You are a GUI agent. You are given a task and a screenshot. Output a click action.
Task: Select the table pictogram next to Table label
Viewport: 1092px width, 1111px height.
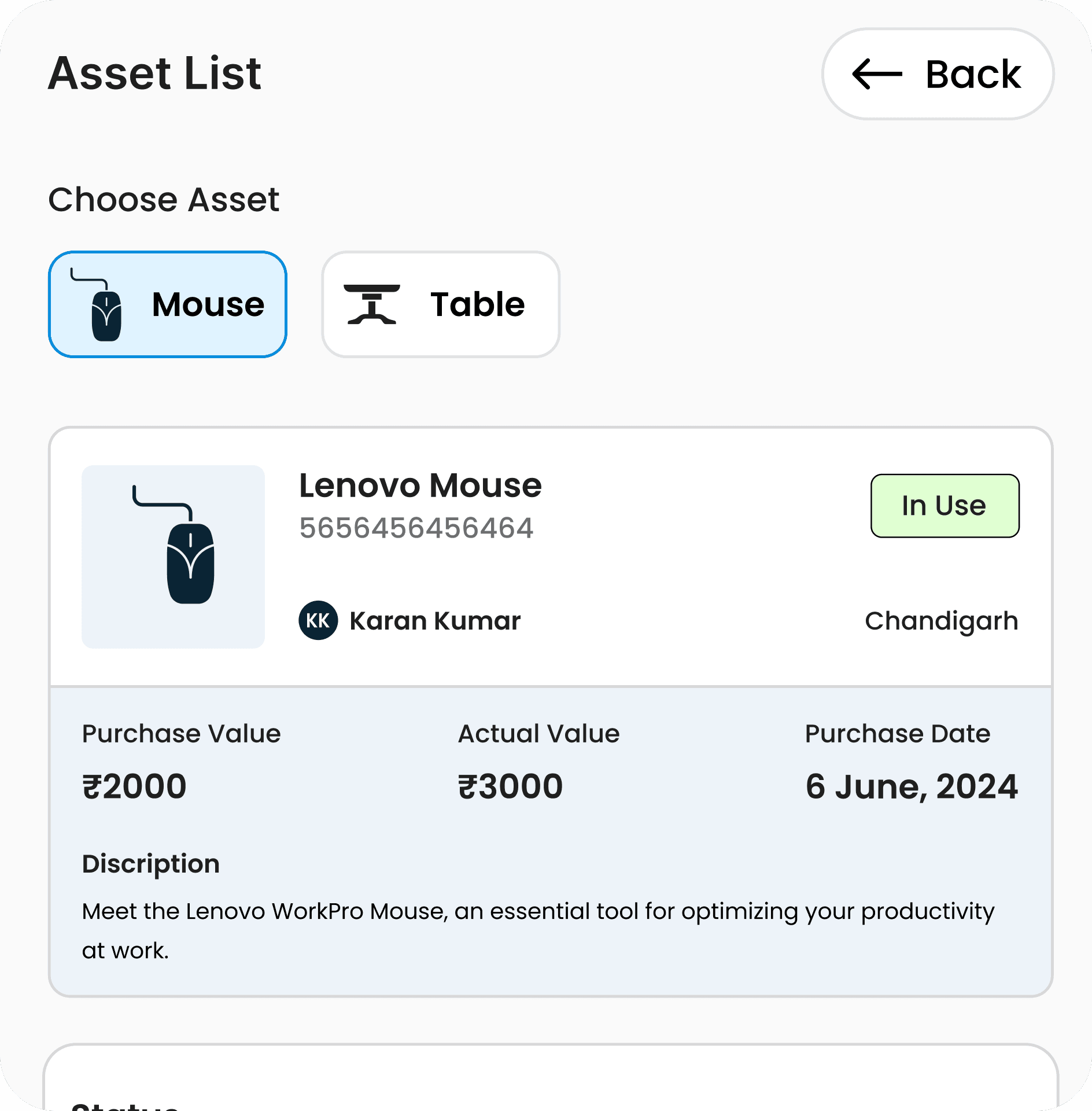tap(373, 304)
